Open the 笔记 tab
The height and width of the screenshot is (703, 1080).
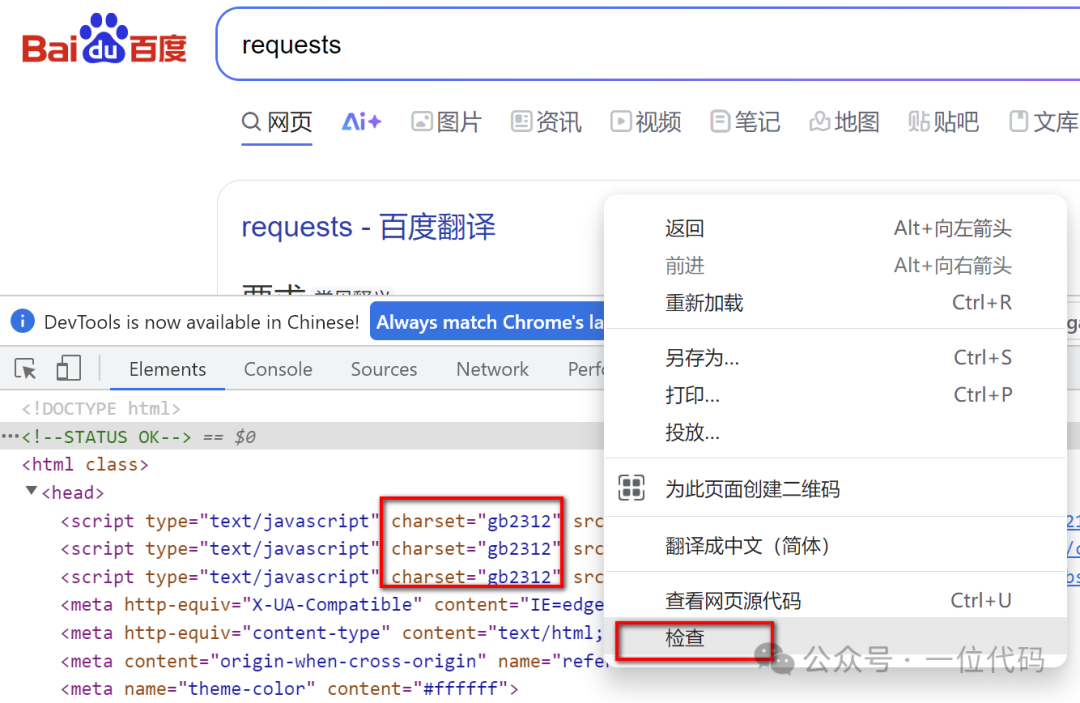745,122
